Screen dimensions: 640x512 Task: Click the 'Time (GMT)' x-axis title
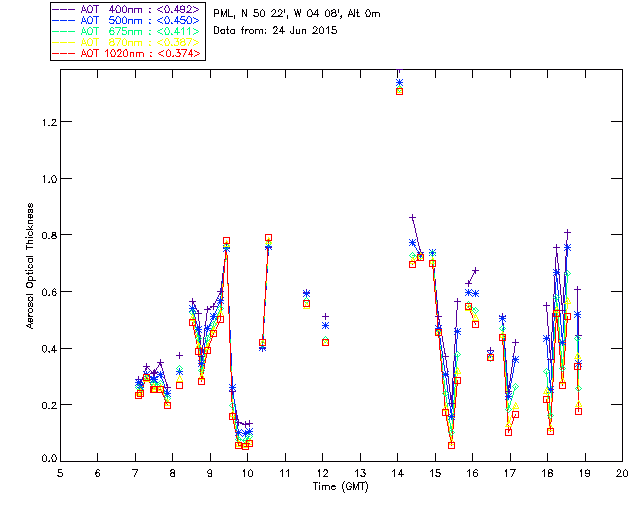pyautogui.click(x=341, y=485)
